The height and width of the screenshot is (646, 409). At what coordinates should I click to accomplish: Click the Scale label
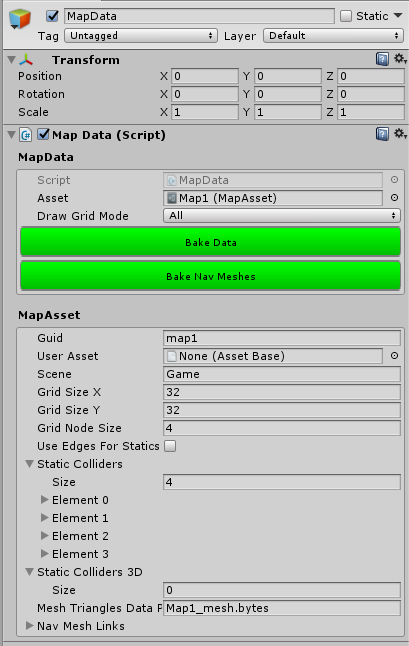point(33,112)
